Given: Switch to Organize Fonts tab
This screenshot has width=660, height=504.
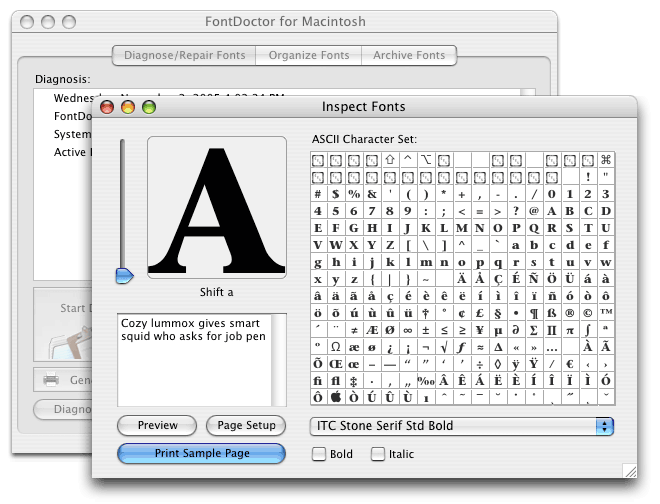Looking at the screenshot, I should tap(309, 55).
